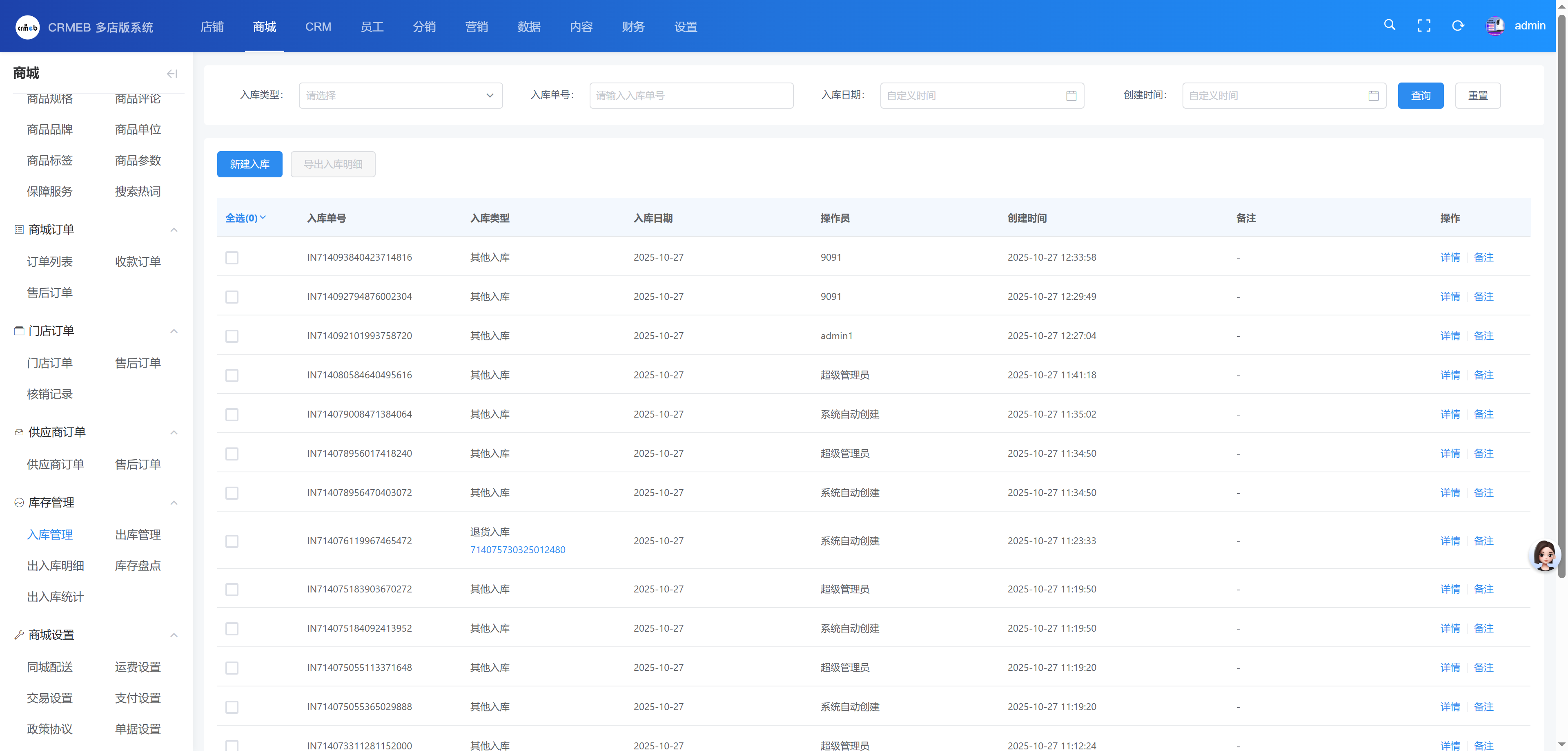
Task: Tick checkbox of the 退货入库 row
Action: (232, 541)
